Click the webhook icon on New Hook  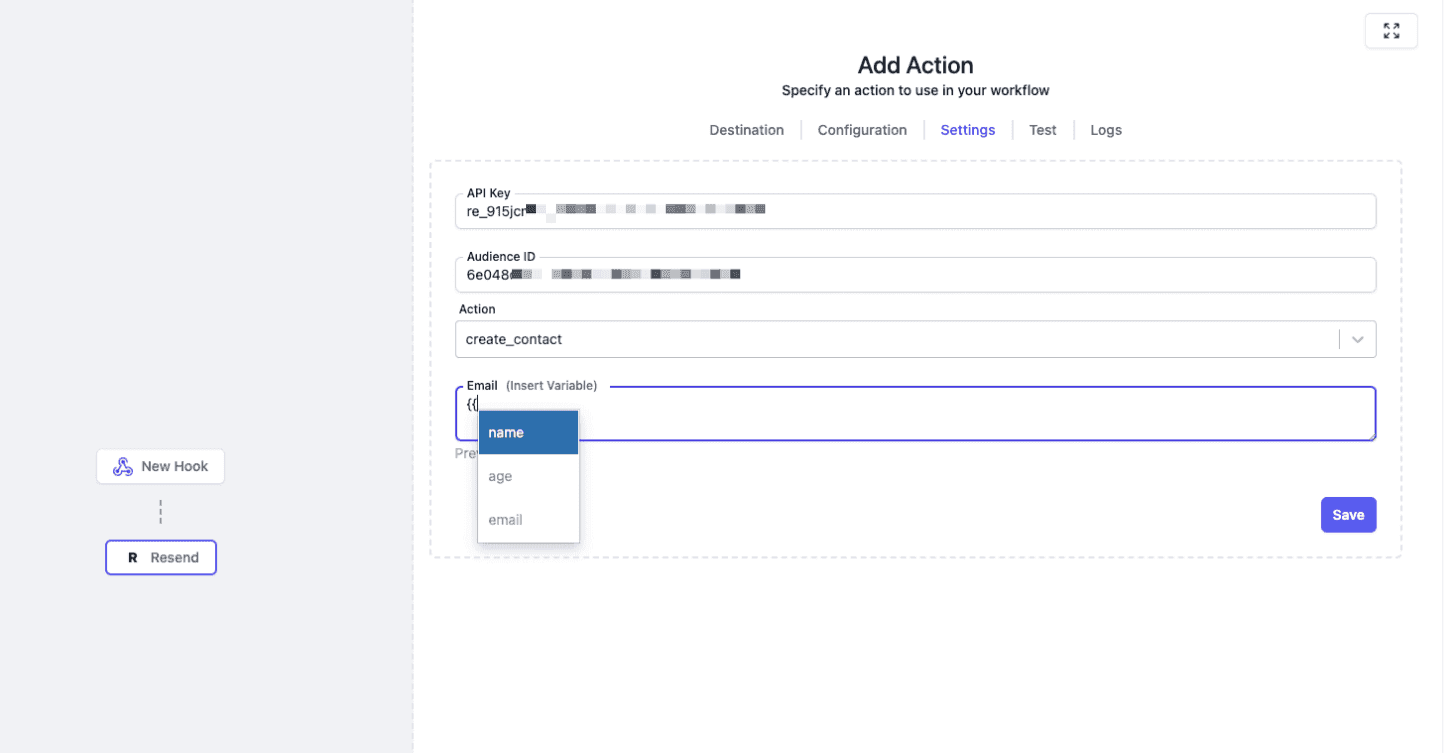pos(123,467)
